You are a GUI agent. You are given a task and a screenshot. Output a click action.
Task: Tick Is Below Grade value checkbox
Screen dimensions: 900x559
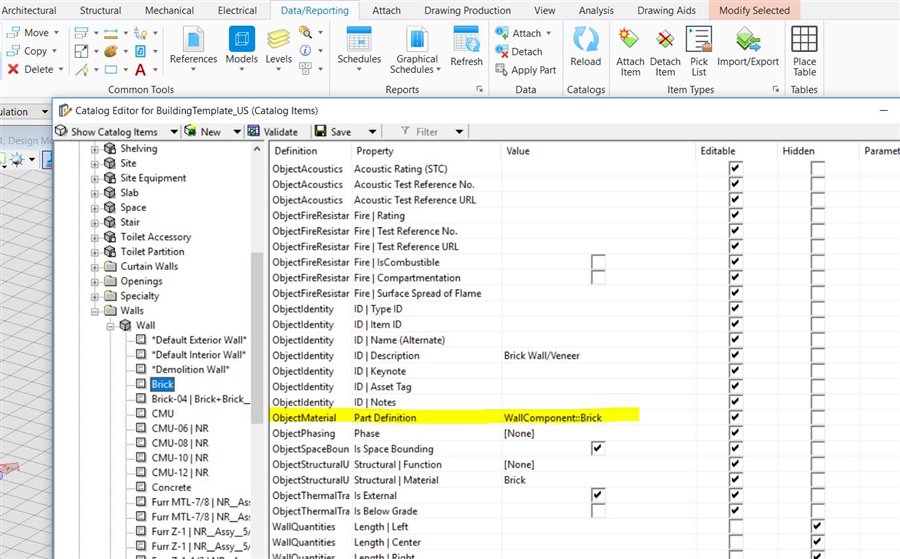tap(598, 510)
